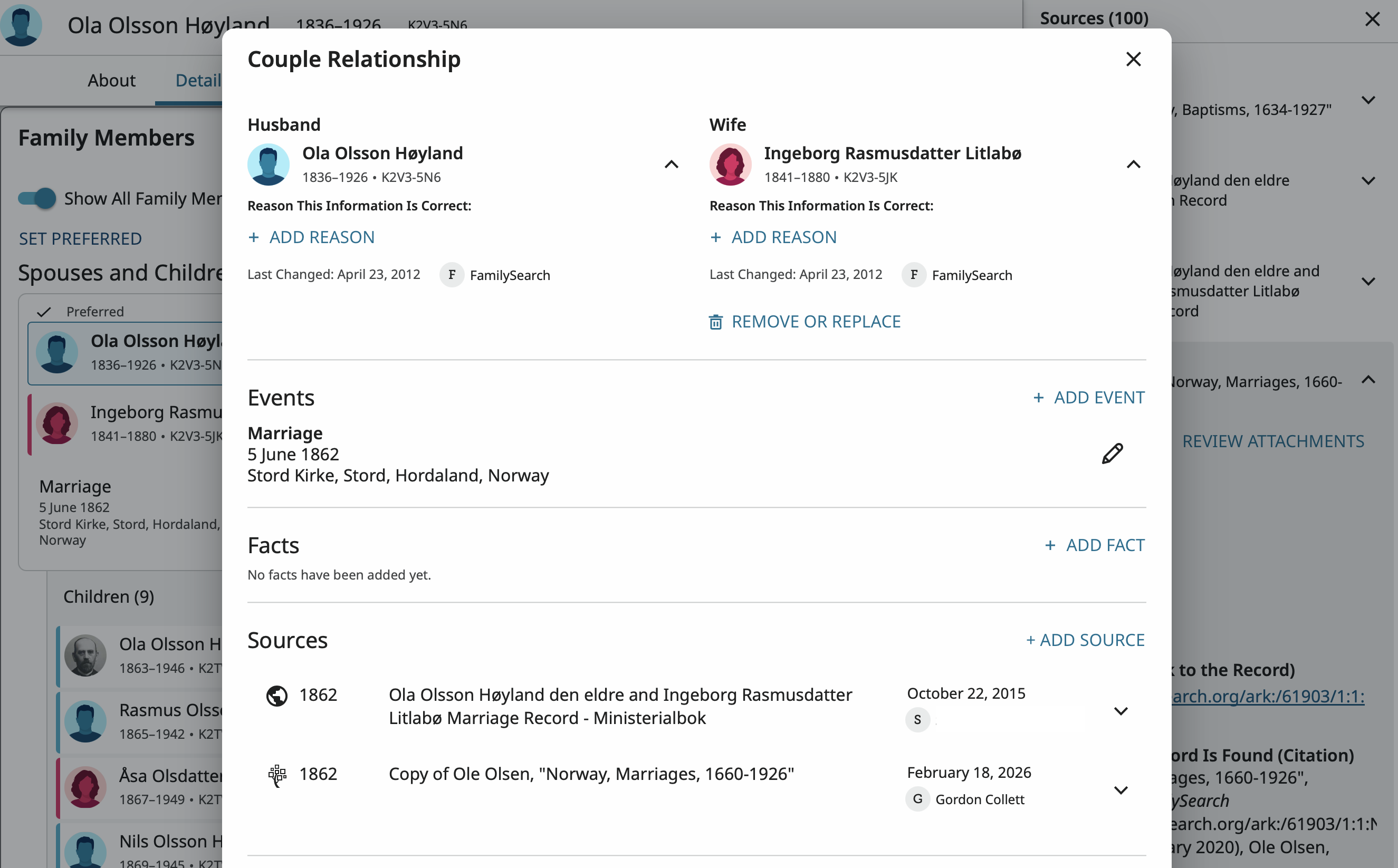
Task: Click Ingeborg Rasmusdatter Litlabø wife avatar in dialog
Action: [730, 165]
